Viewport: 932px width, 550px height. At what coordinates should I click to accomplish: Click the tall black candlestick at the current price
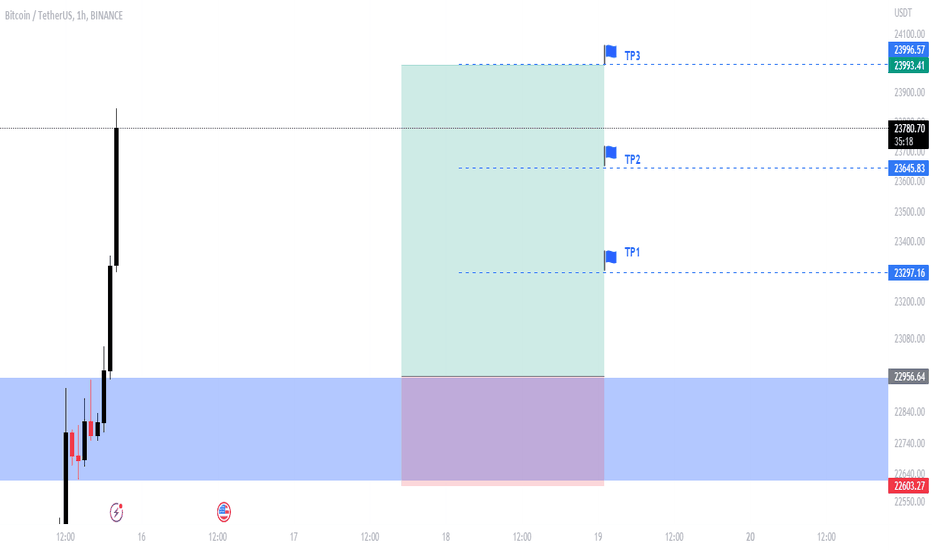(x=116, y=196)
